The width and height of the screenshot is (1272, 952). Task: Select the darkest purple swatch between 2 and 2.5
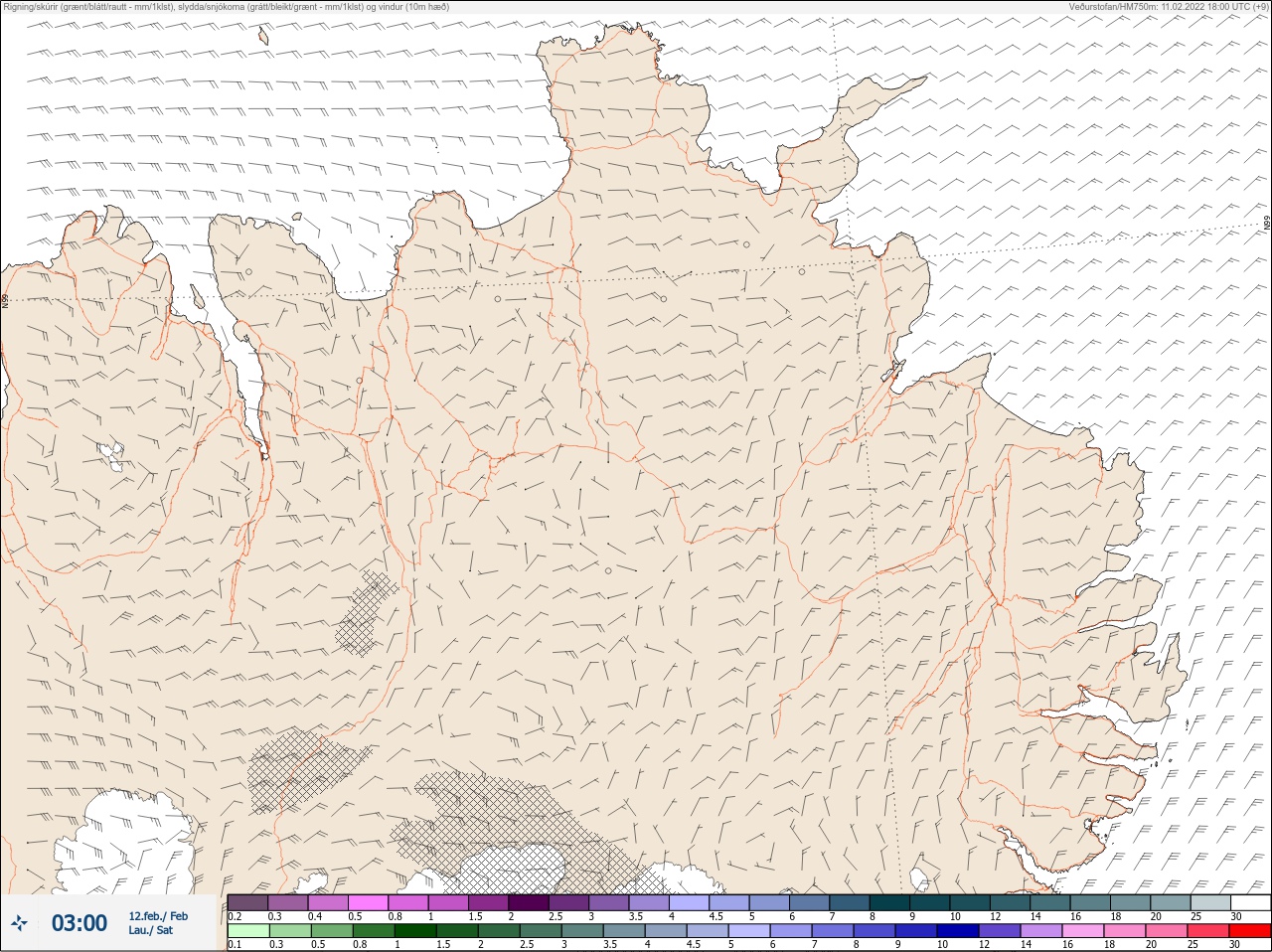[529, 902]
